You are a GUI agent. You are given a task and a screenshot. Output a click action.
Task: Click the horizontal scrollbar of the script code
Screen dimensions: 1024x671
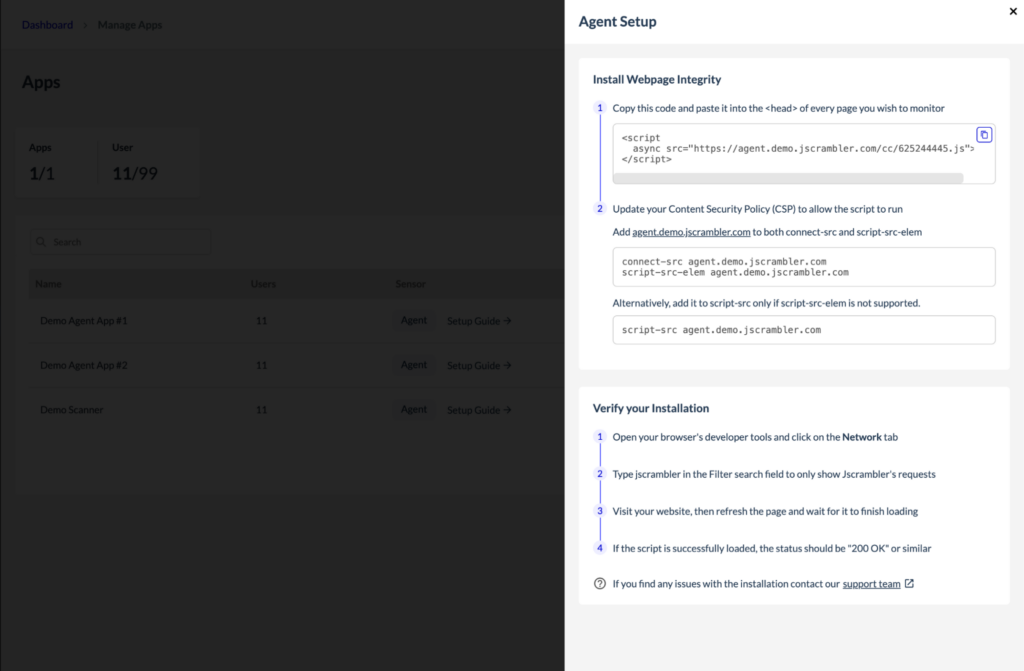788,178
